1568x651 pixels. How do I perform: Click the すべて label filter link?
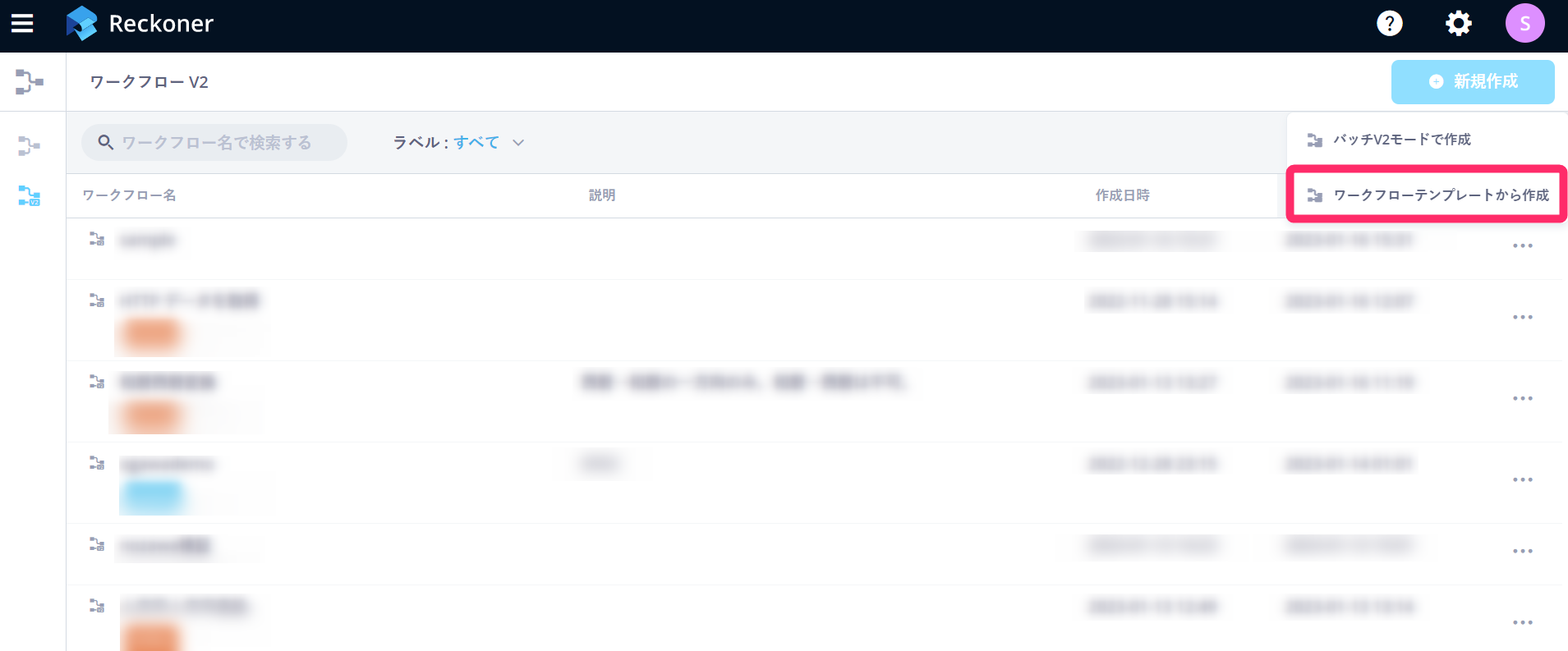coord(476,143)
